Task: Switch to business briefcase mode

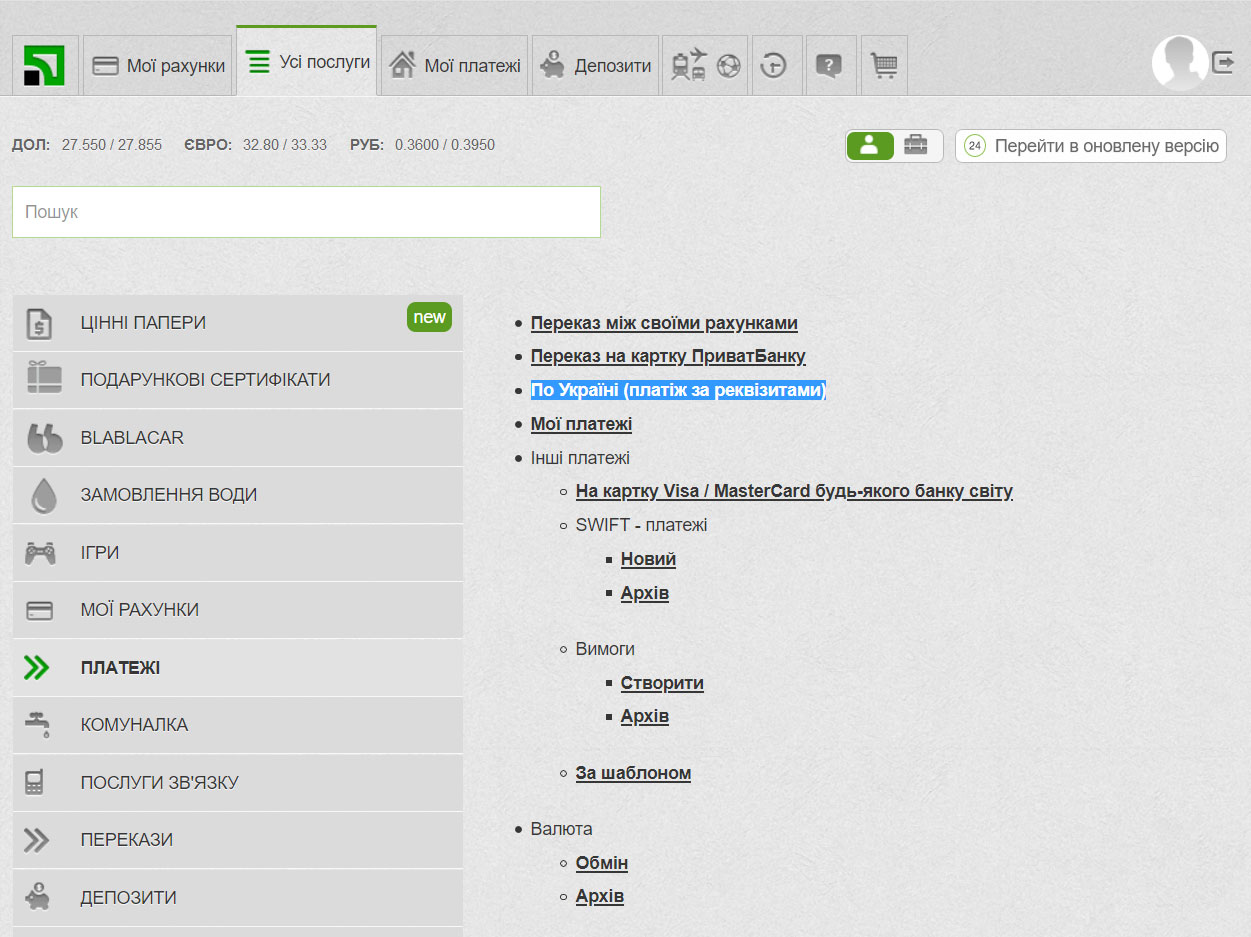Action: (x=915, y=146)
